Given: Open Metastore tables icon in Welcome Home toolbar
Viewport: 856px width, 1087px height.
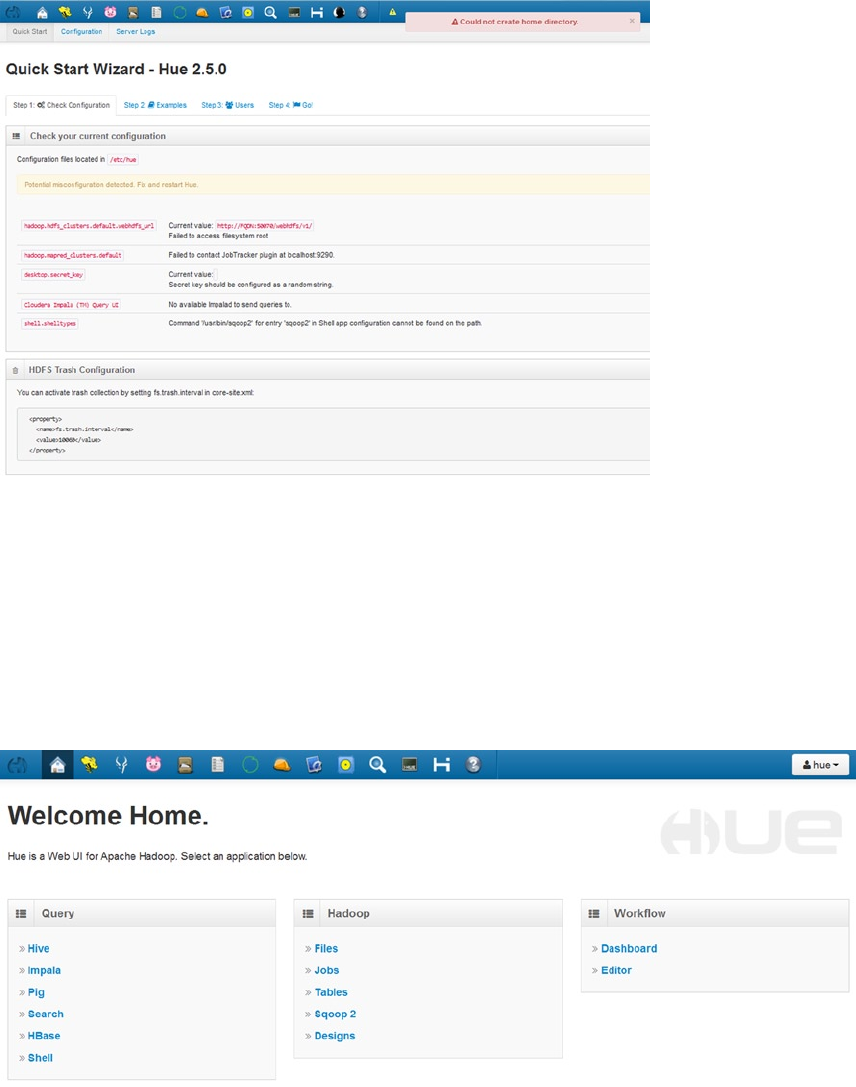Looking at the screenshot, I should click(218, 765).
